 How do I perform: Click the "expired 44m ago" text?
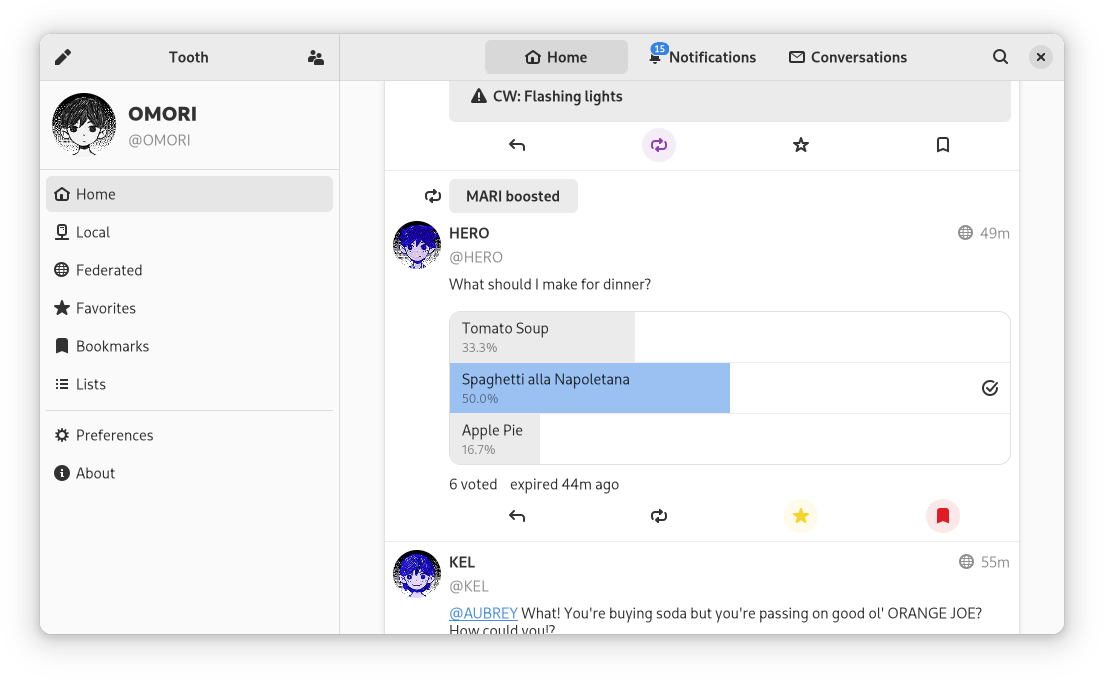click(565, 484)
